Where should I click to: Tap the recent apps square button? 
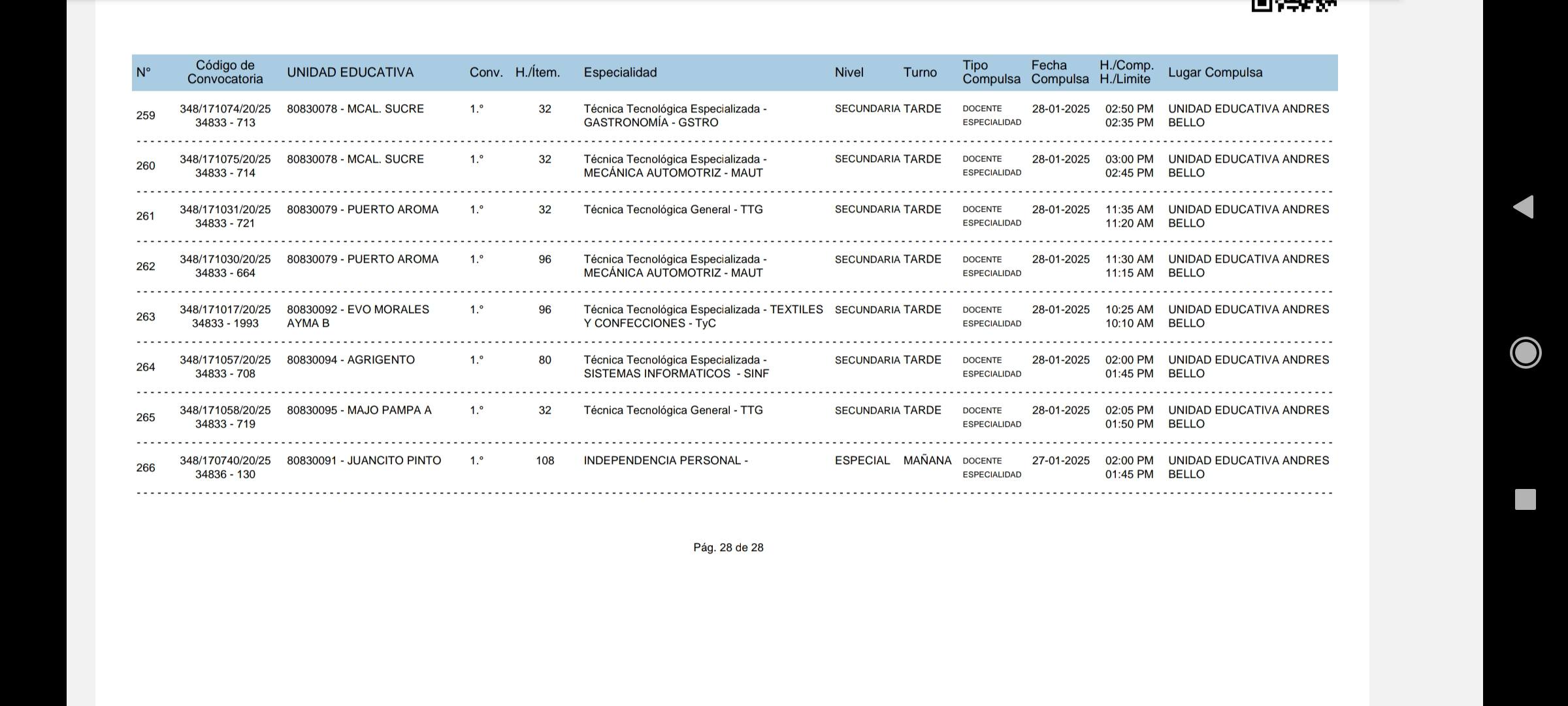point(1525,499)
